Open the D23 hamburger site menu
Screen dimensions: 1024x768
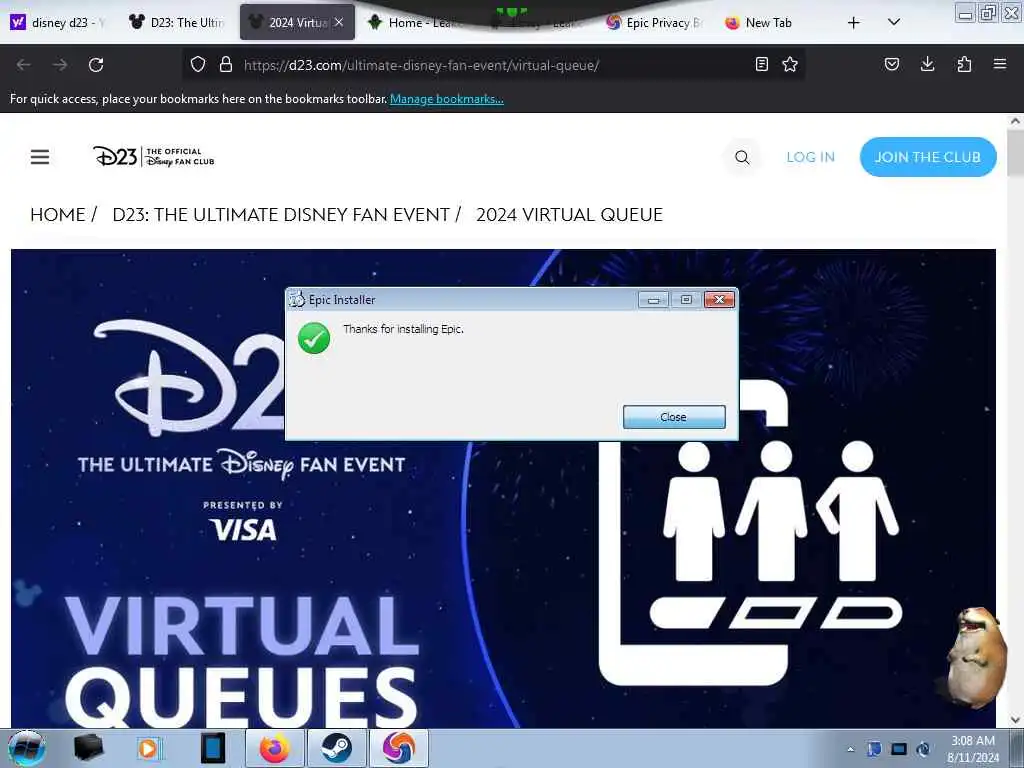click(x=40, y=157)
